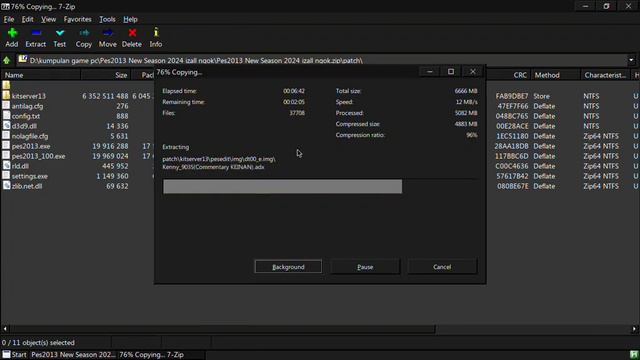Click the horizontal scrollbar thumb
Screen dimensions: 640x360
pos(222,329)
